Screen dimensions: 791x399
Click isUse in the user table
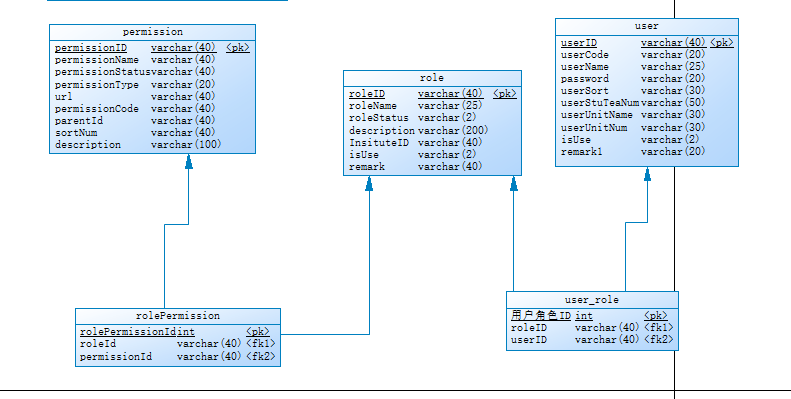[x=576, y=139]
